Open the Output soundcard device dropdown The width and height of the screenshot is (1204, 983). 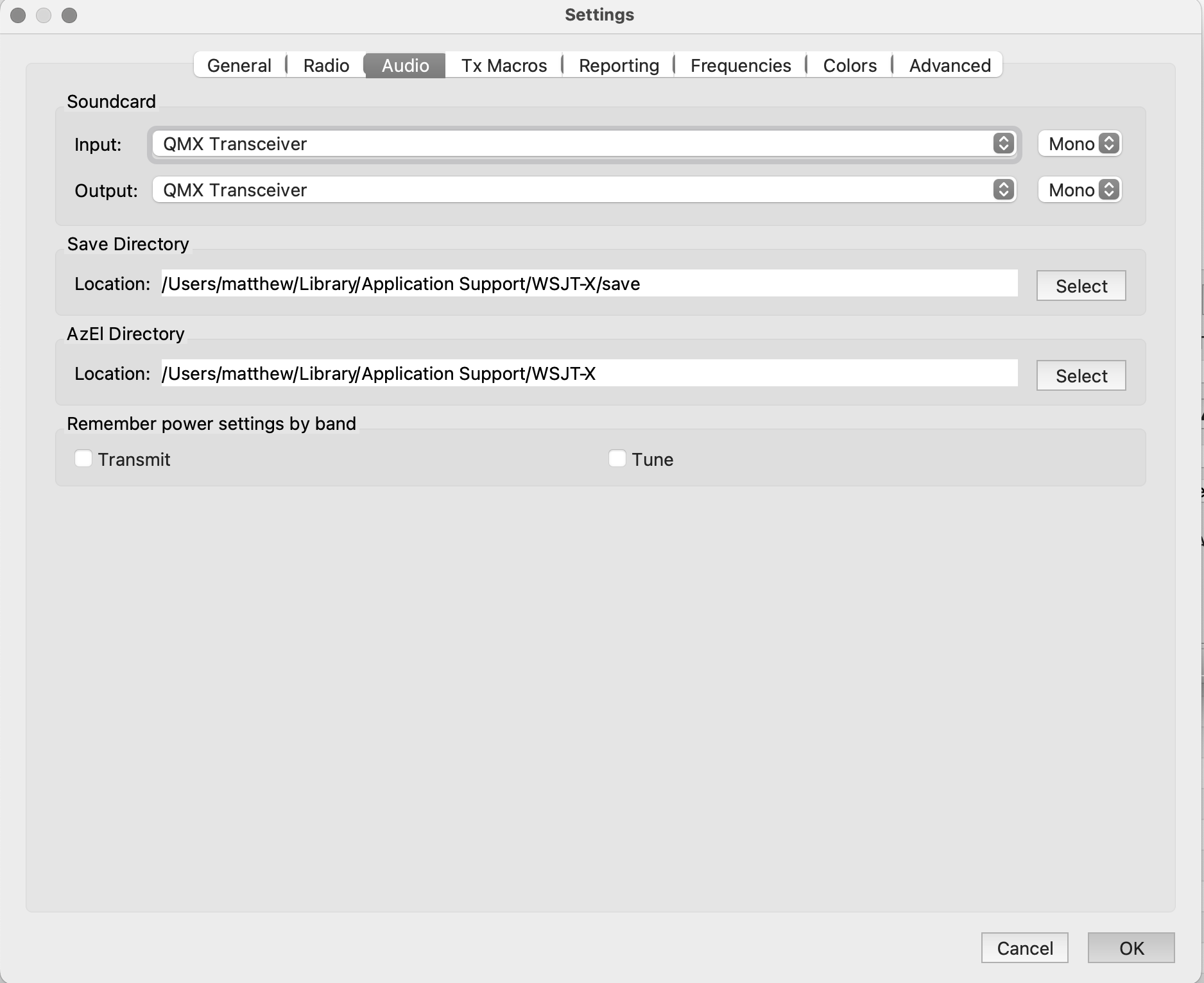coord(583,190)
